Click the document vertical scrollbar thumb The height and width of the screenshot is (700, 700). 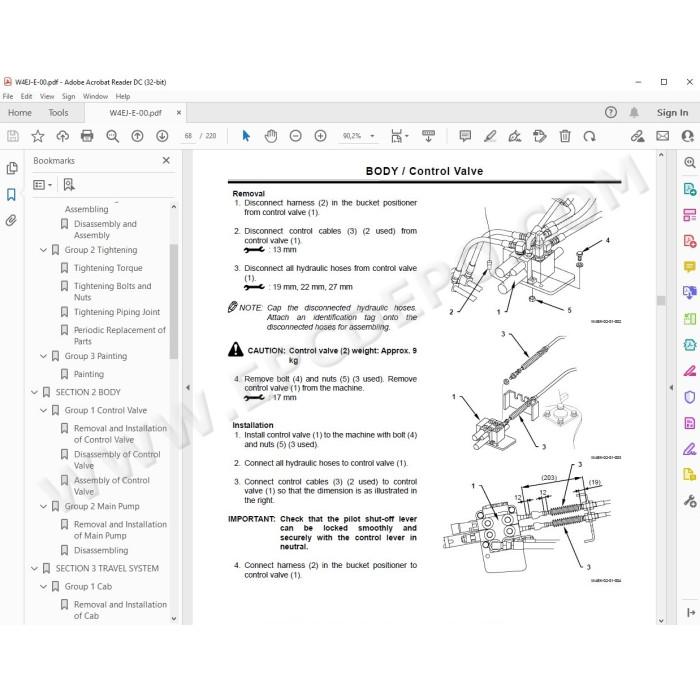tap(661, 300)
